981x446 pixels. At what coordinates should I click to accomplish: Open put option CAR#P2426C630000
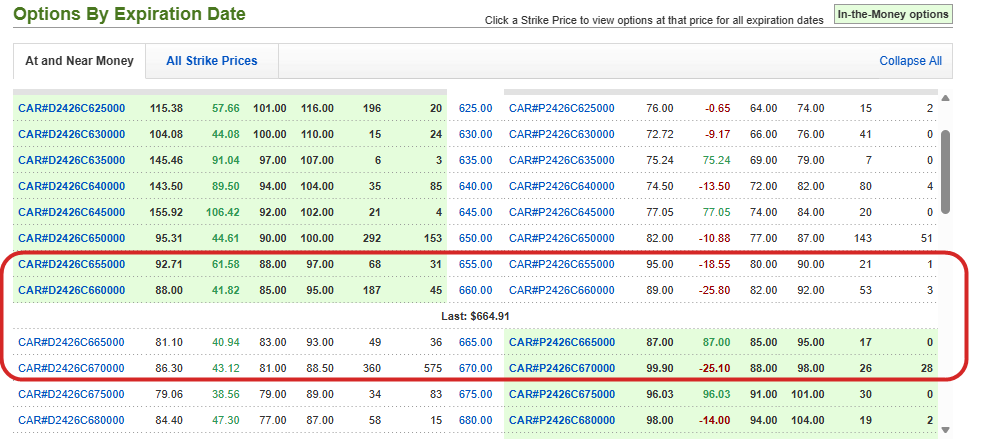(562, 134)
